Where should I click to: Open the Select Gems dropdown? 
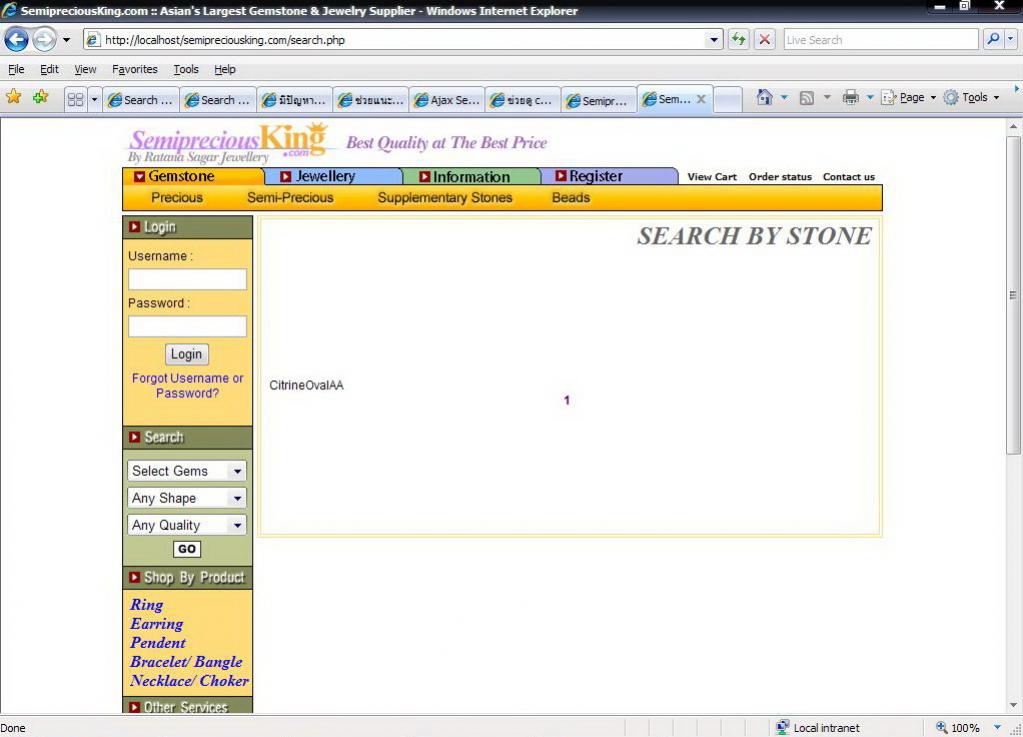pyautogui.click(x=187, y=471)
